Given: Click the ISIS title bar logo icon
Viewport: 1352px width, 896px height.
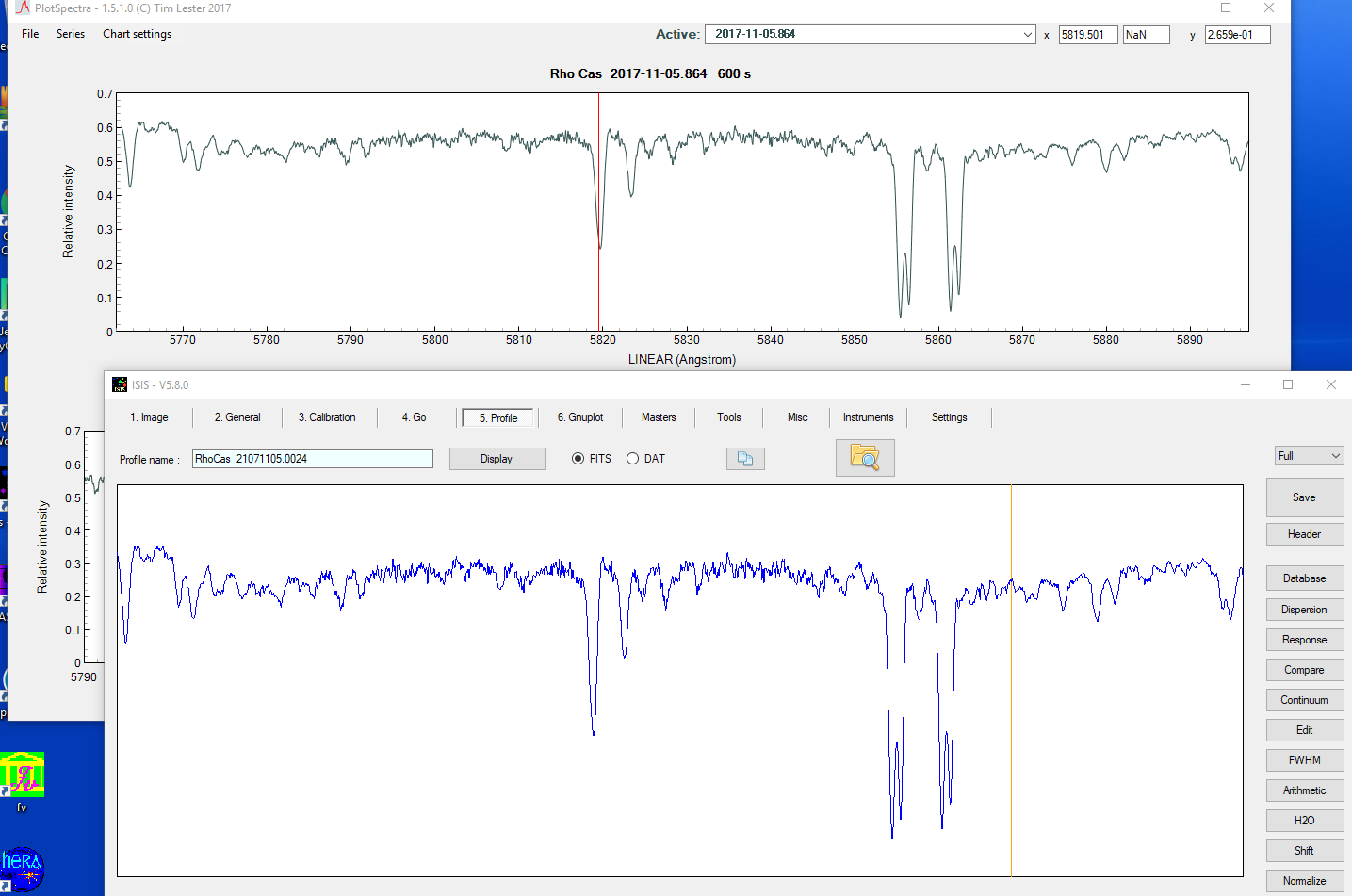Looking at the screenshot, I should 120,384.
